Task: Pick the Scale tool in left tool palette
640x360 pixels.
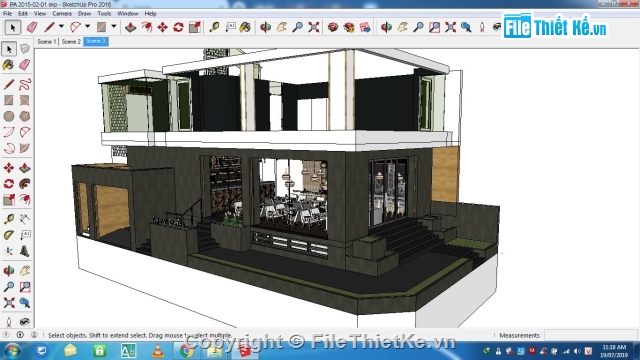Action: click(9, 200)
